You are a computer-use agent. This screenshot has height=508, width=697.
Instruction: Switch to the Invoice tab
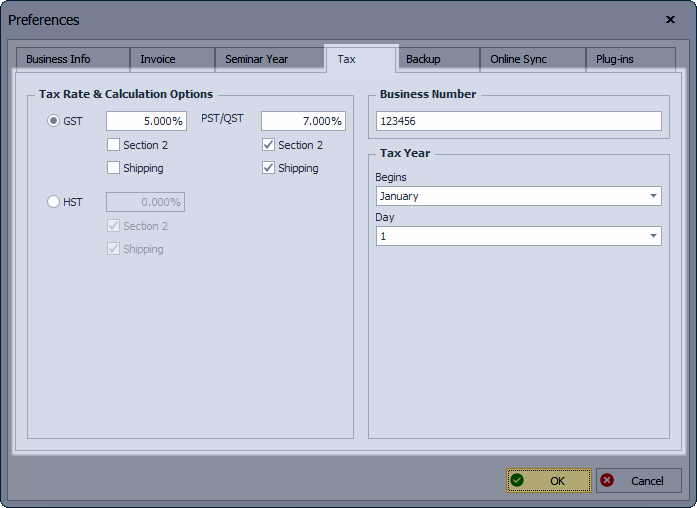[172, 59]
